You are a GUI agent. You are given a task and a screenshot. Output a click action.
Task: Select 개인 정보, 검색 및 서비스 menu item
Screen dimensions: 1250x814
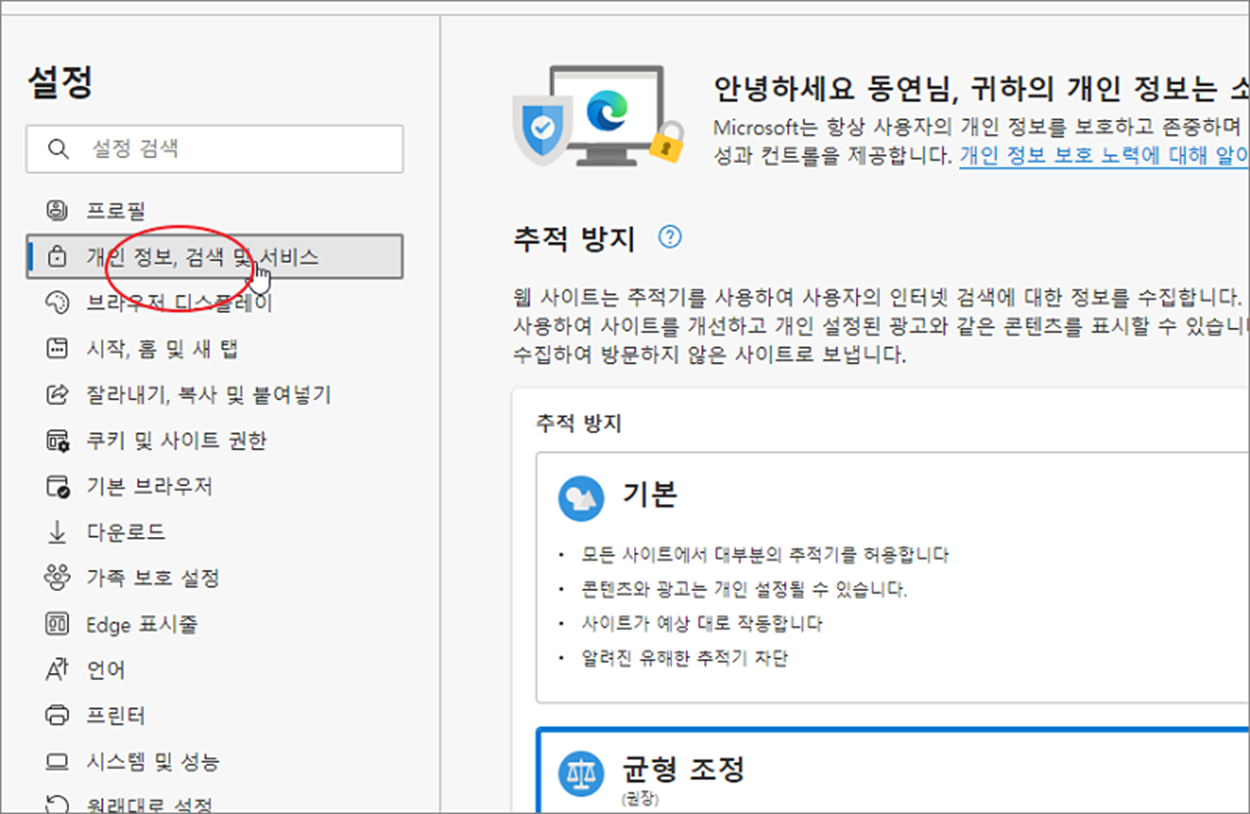click(x=215, y=256)
